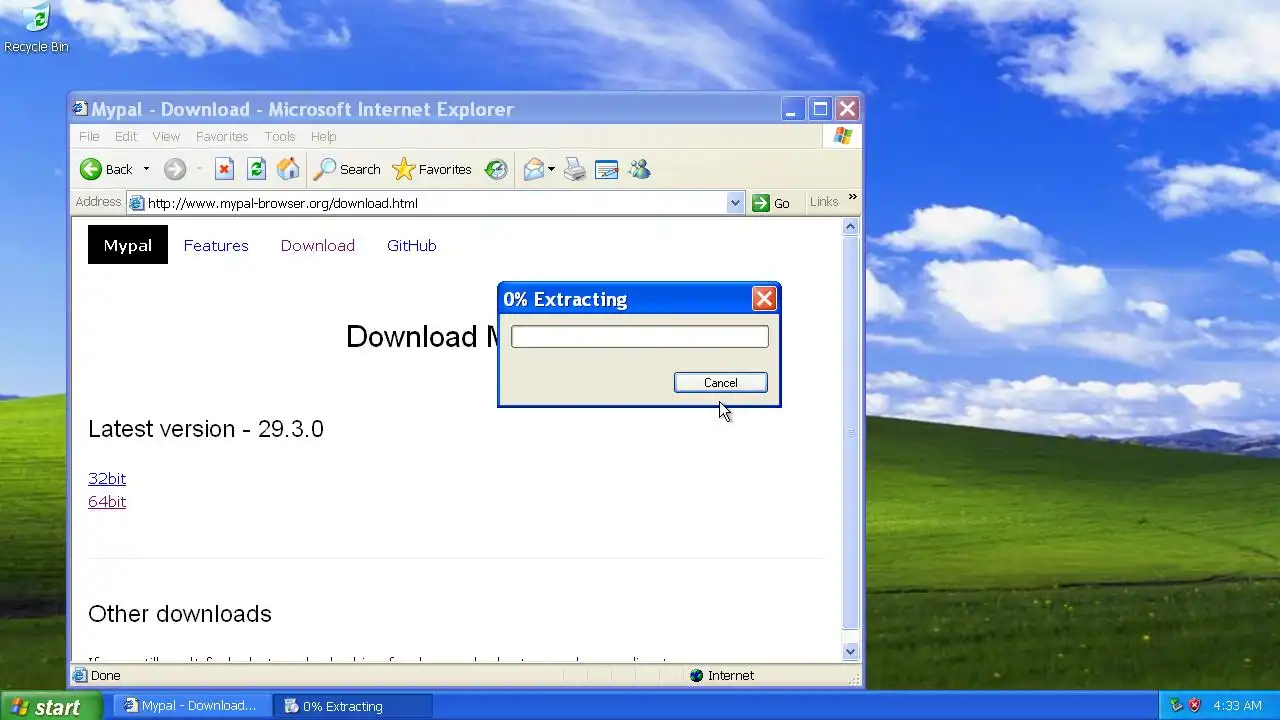This screenshot has width=1280, height=720.
Task: Click the Edit page icon
Action: [x=607, y=169]
